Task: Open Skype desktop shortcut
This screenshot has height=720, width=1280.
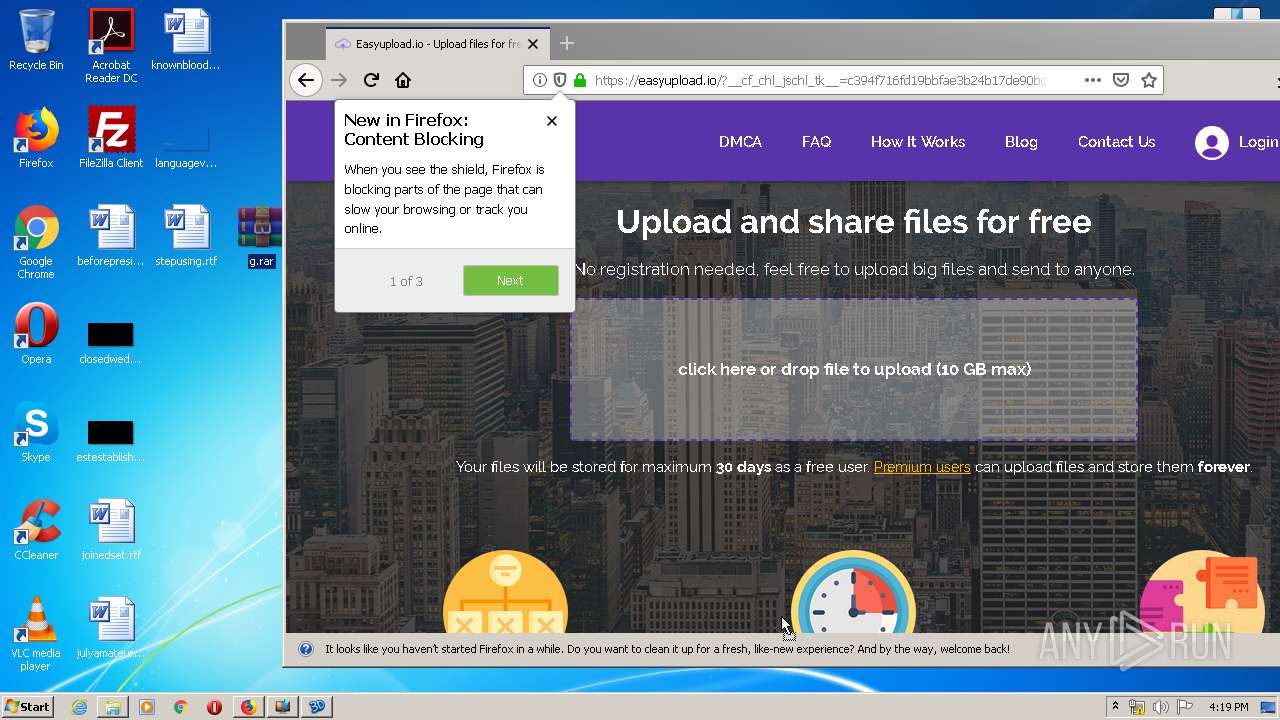Action: pos(36,432)
